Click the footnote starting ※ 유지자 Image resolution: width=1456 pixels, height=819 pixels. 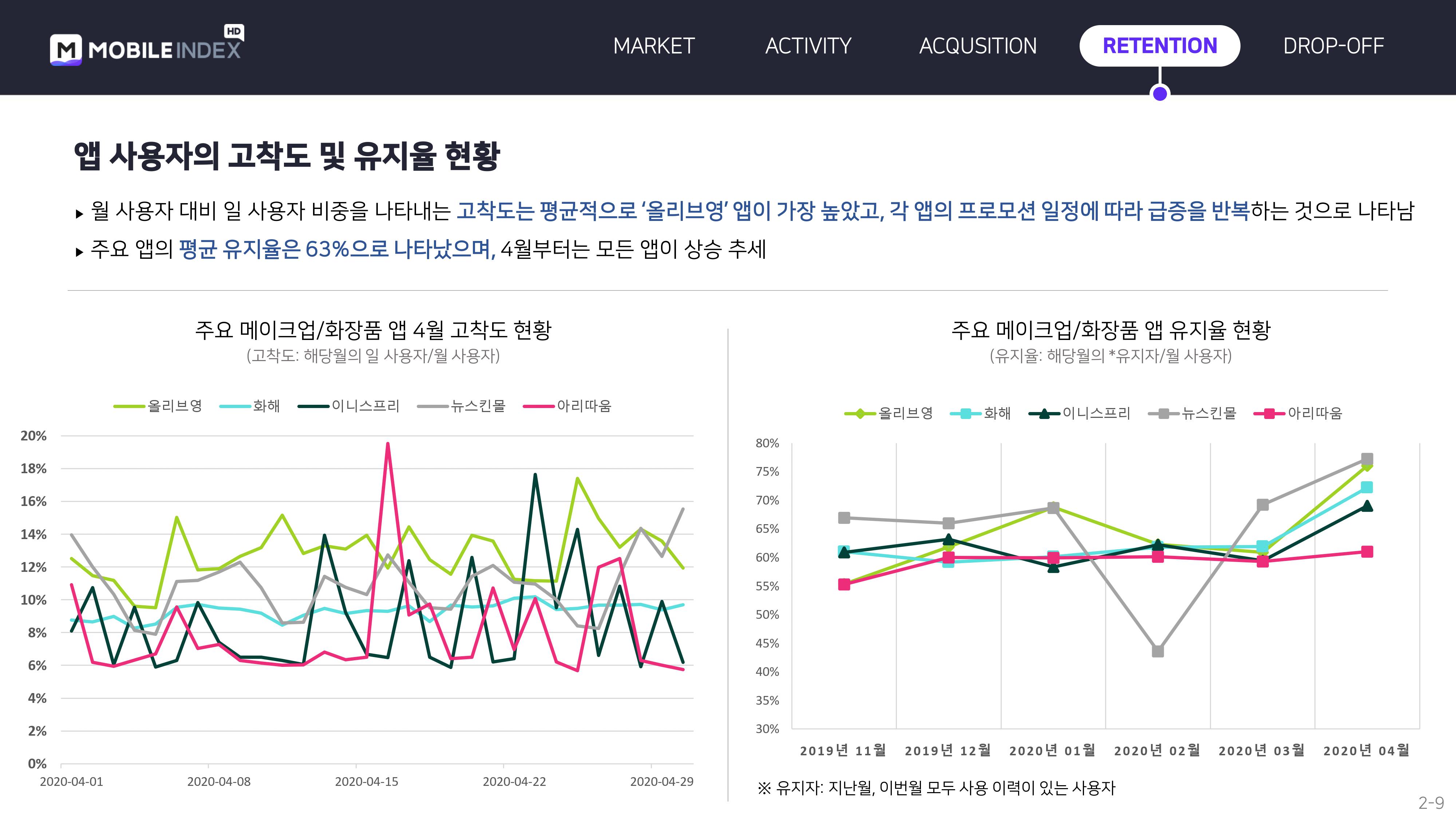(936, 788)
